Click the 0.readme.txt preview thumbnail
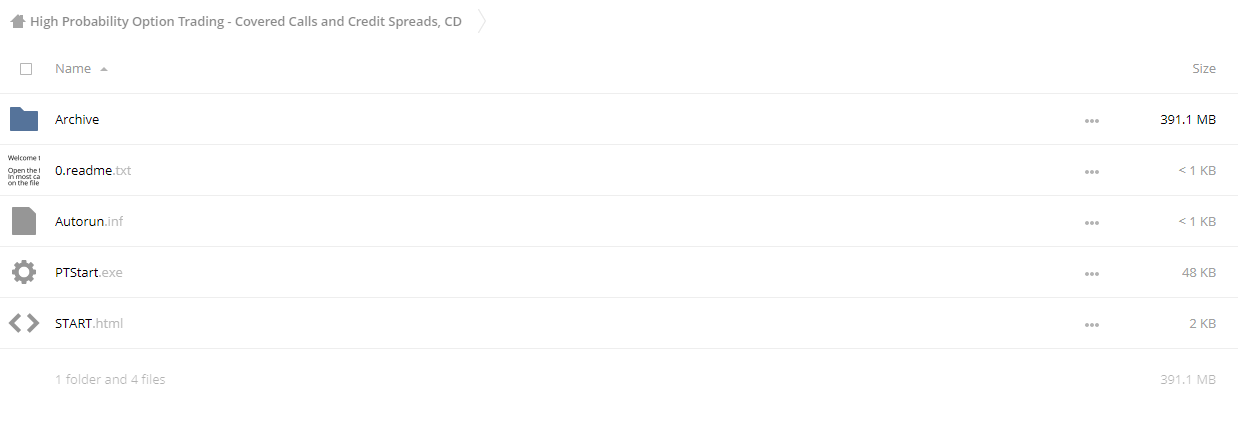The width and height of the screenshot is (1238, 441). coord(24,170)
